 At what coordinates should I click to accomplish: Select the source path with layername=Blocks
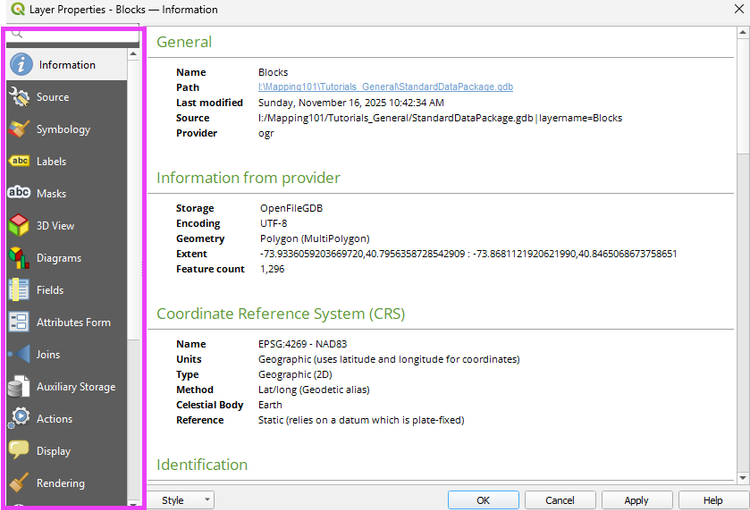[440, 118]
